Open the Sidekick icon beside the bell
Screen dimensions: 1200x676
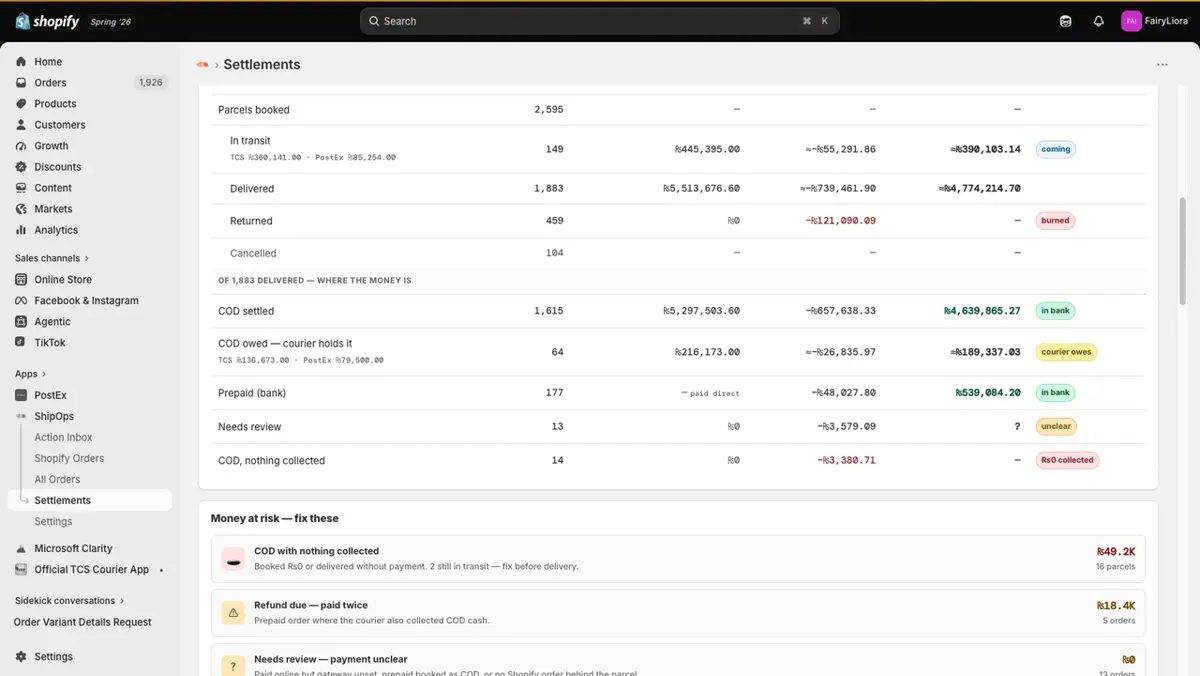tap(1066, 21)
